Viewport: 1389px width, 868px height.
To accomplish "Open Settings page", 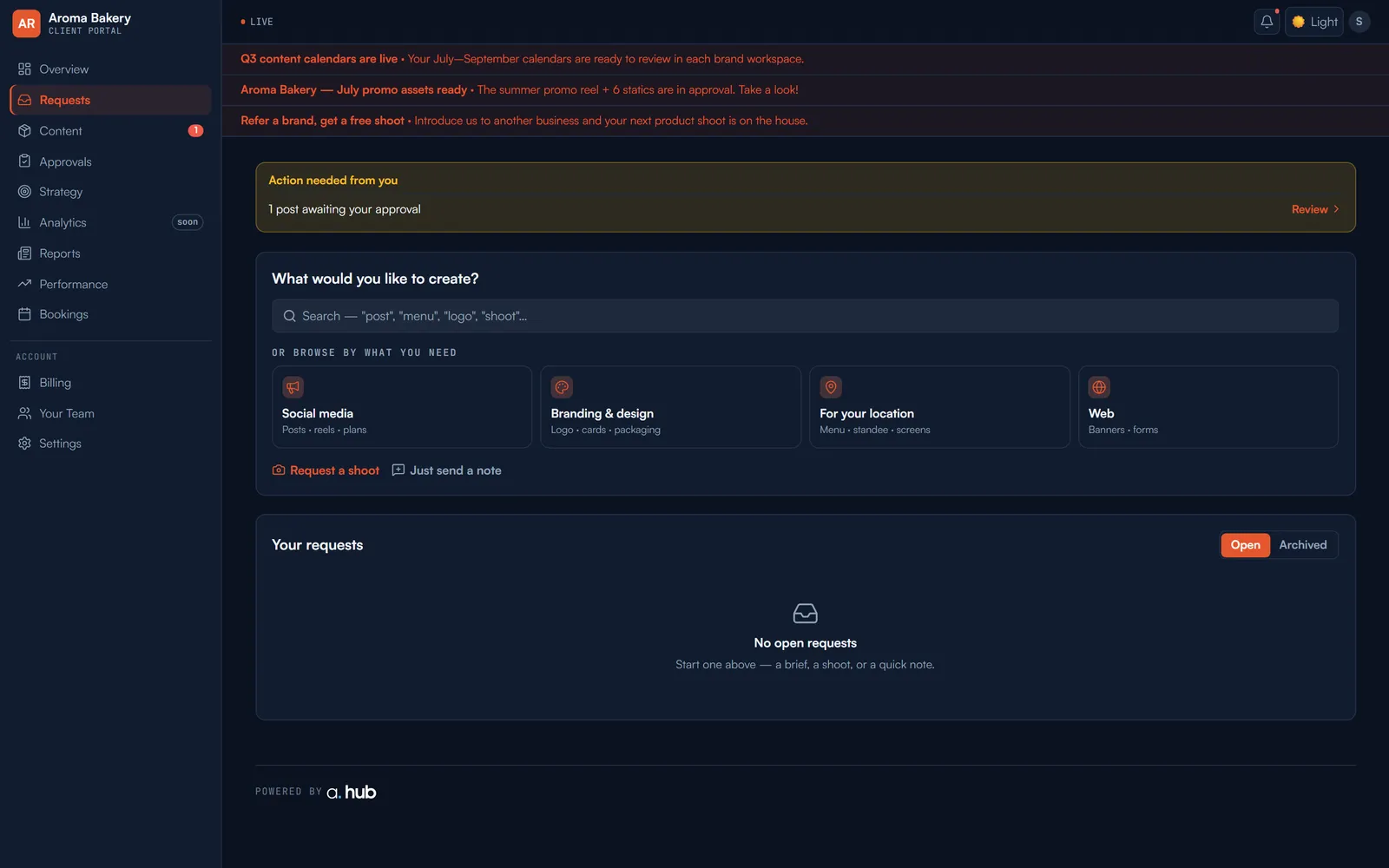I will coord(110,444).
